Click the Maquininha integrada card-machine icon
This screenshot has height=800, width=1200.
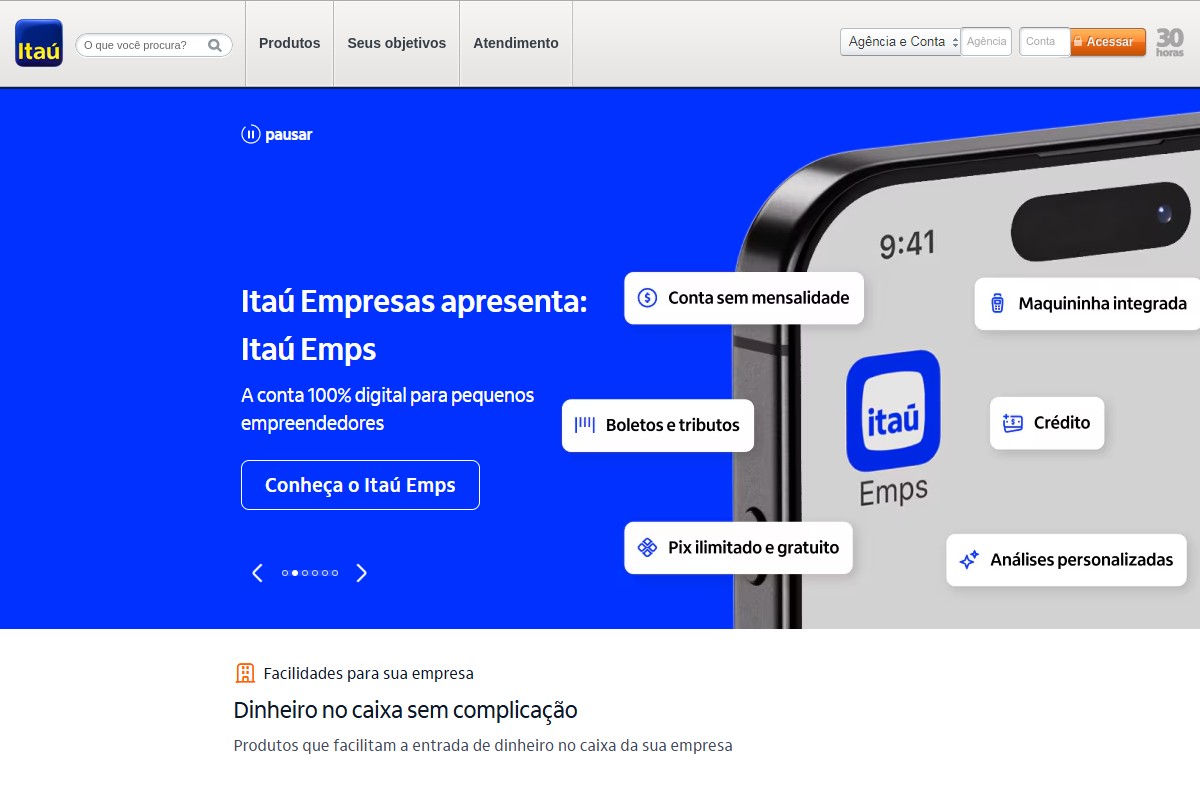[997, 304]
